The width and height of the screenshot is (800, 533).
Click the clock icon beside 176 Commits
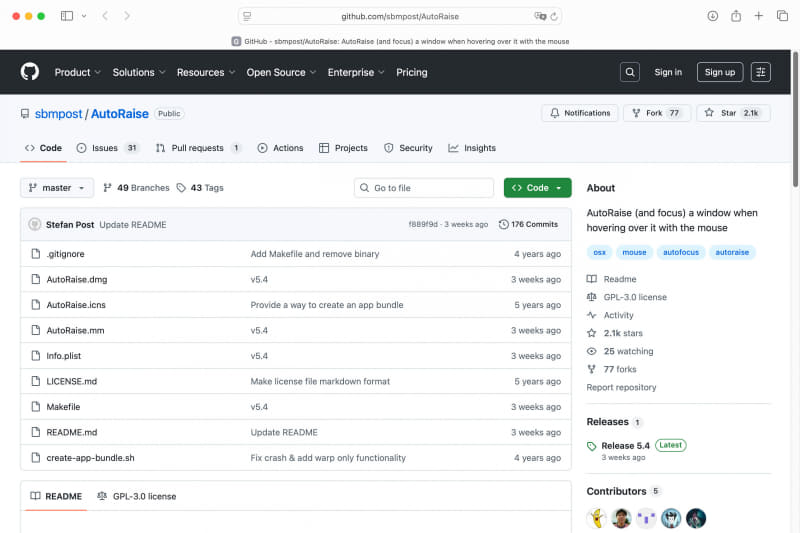(x=504, y=224)
